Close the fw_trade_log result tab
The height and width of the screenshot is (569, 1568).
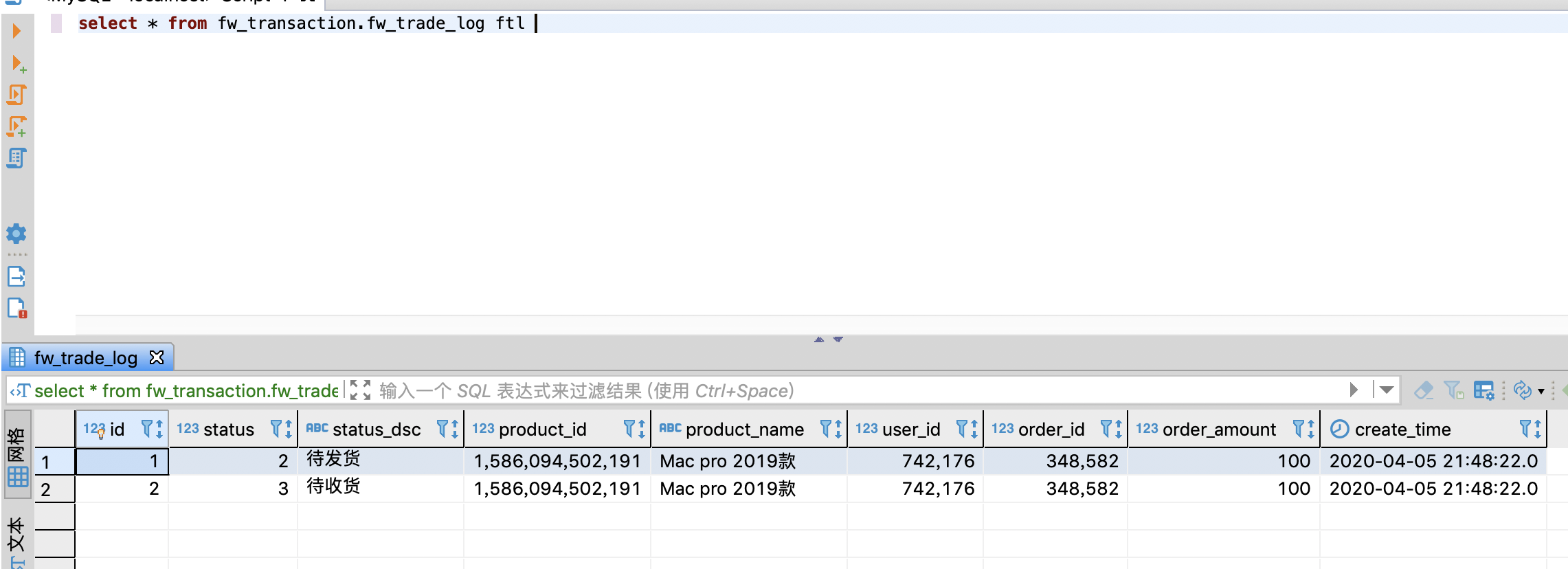157,357
